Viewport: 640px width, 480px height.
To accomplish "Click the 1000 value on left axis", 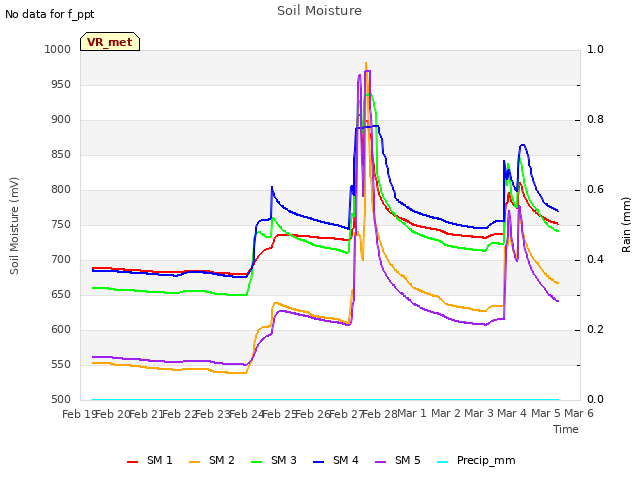I will (x=58, y=49).
